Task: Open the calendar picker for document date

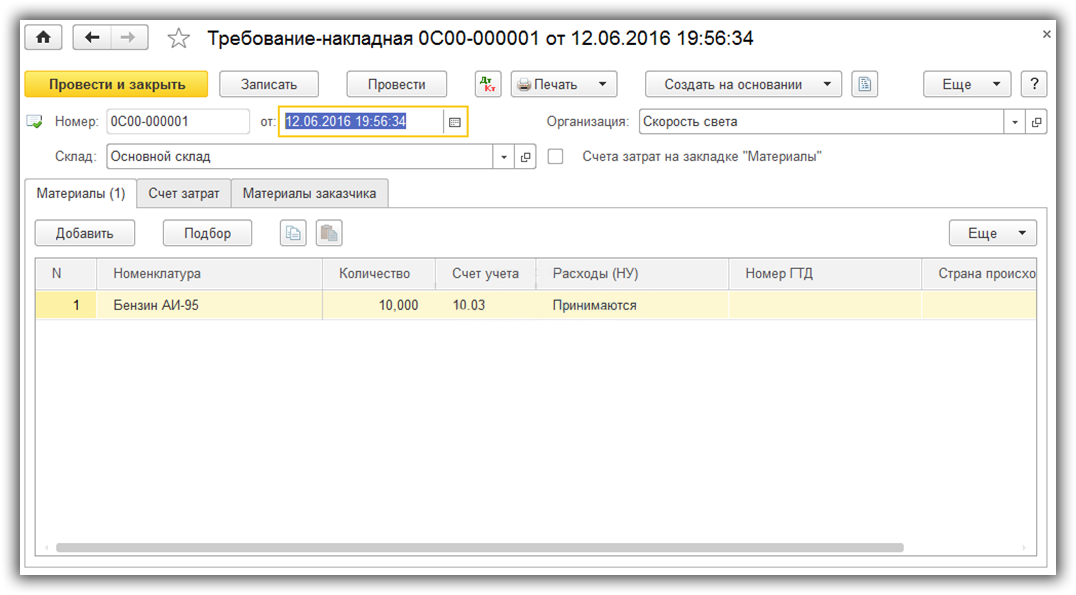Action: (x=454, y=122)
